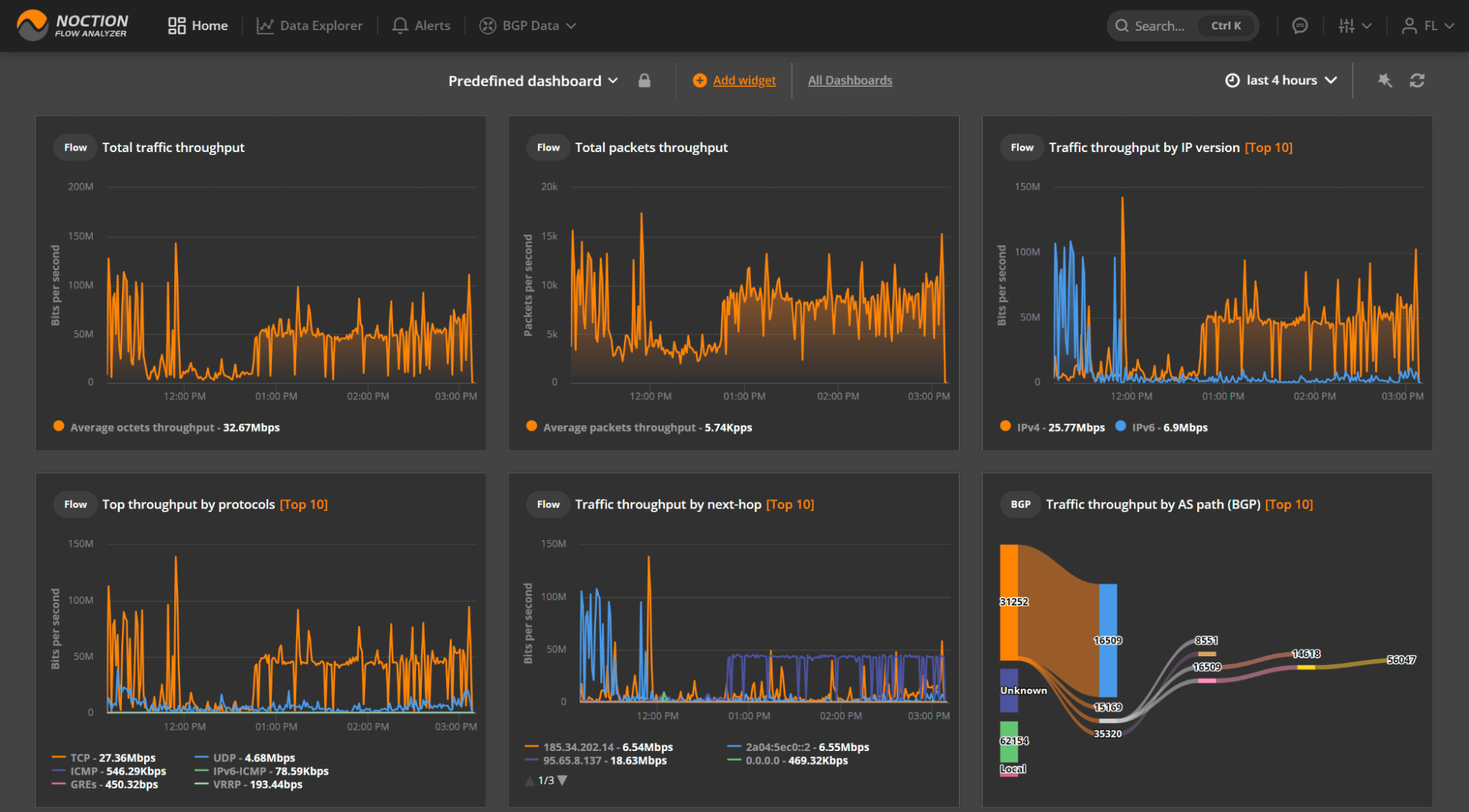
Task: Toggle the 2a04:5ec0::2 next-hop legend entry
Action: coord(798,747)
